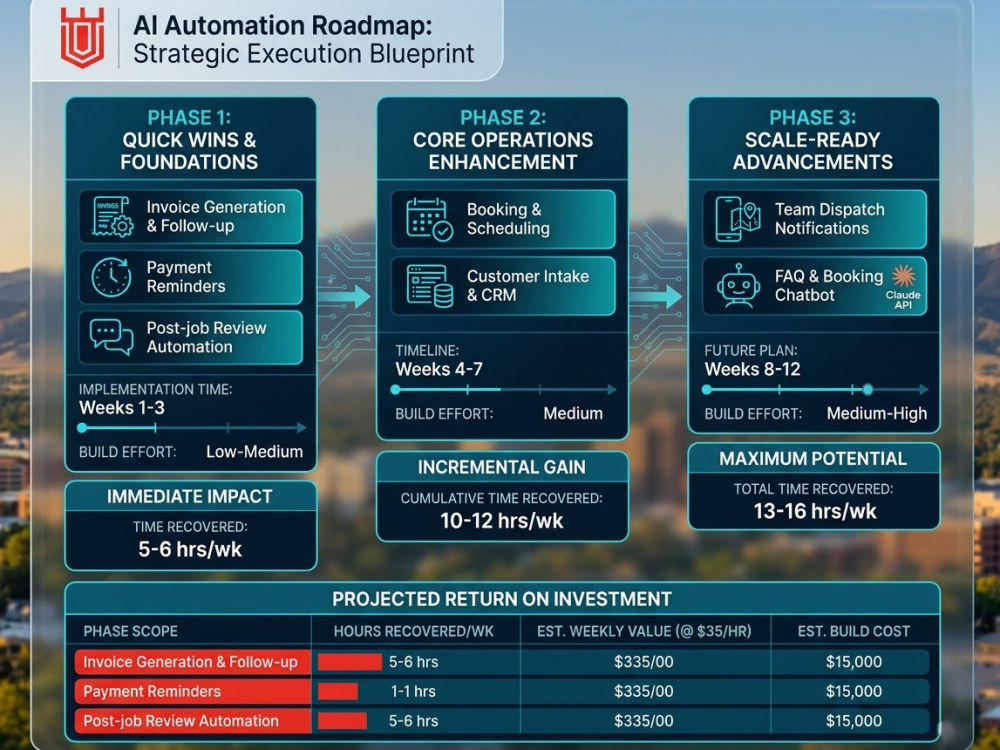Screen dimensions: 1000x750
Task: Select the Booking & Scheduling calendar icon
Action: [x=429, y=219]
